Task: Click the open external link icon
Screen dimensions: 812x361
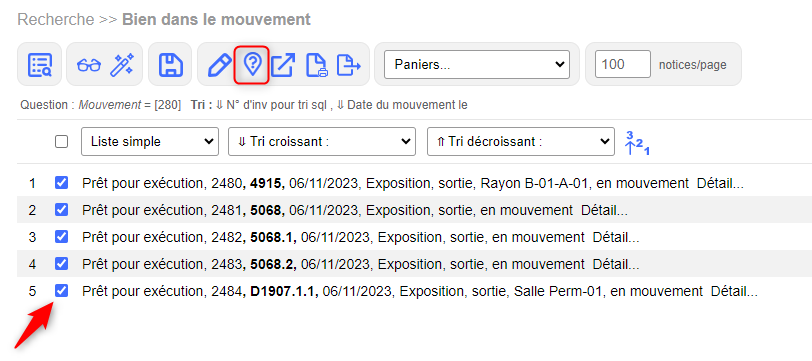Action: pos(283,65)
